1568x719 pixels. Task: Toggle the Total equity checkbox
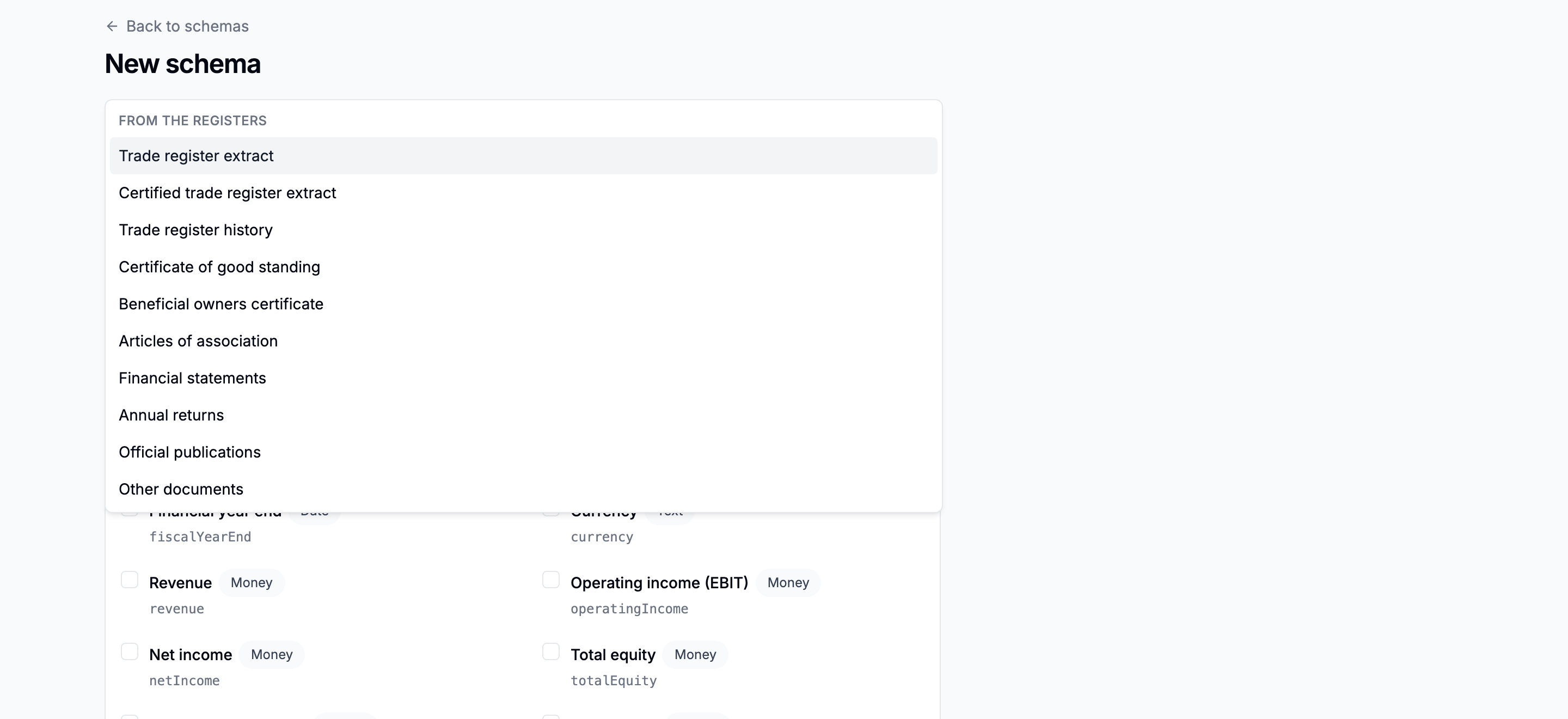[x=551, y=651]
